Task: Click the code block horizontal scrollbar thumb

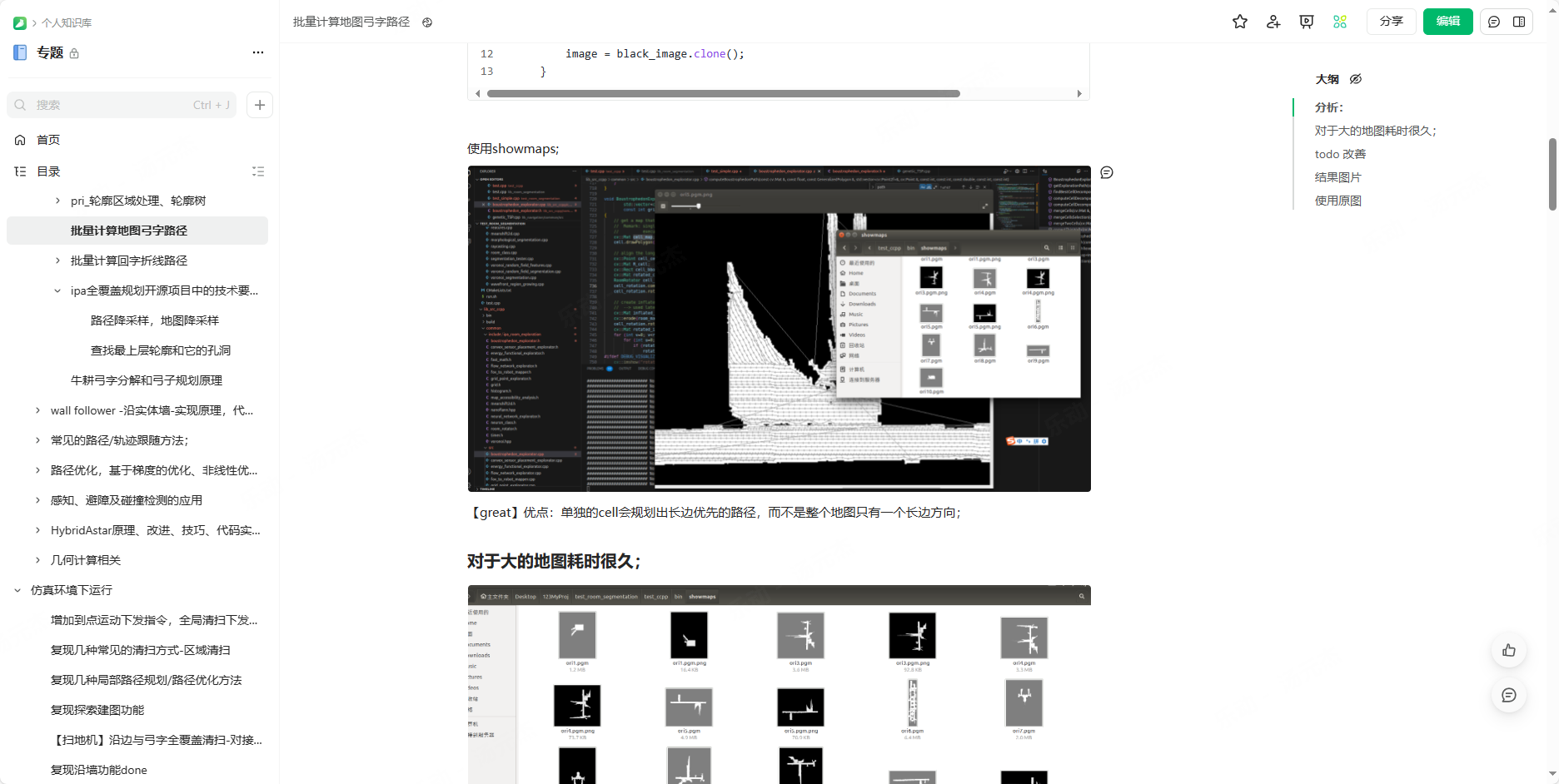Action: coord(723,93)
